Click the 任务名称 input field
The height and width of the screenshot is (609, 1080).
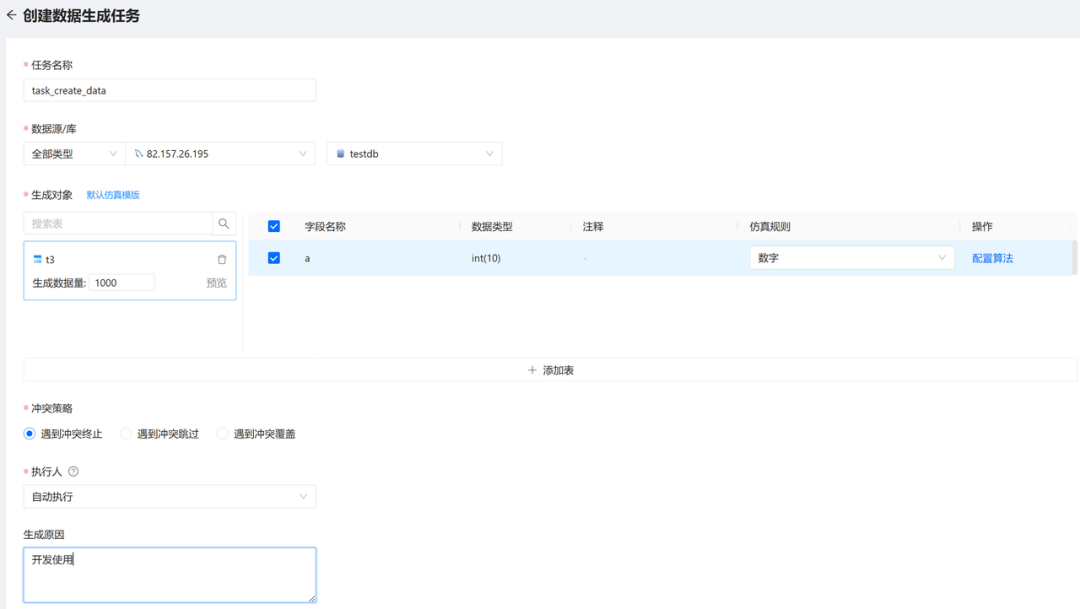169,90
